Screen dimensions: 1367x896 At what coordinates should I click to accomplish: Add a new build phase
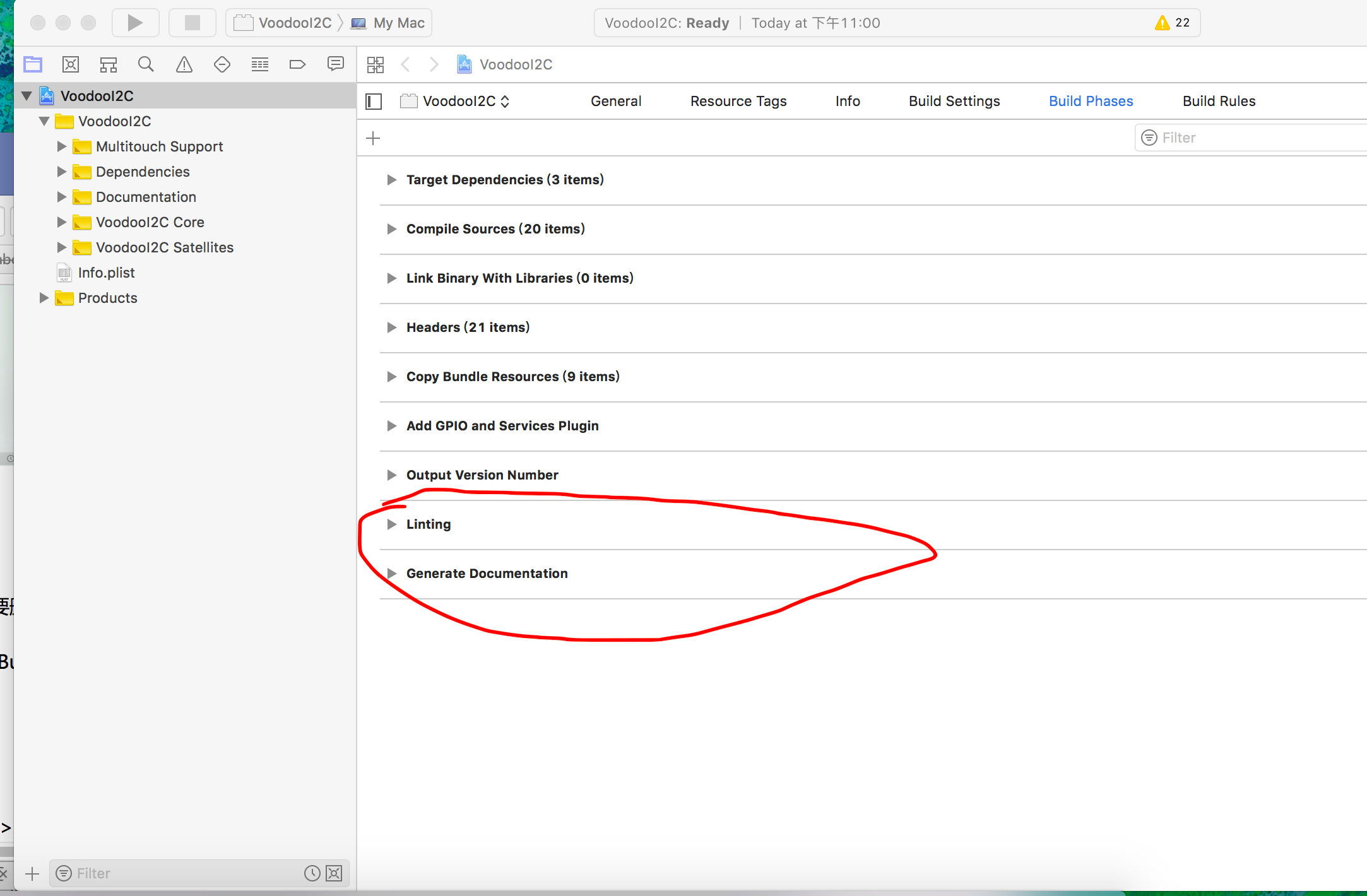click(373, 138)
